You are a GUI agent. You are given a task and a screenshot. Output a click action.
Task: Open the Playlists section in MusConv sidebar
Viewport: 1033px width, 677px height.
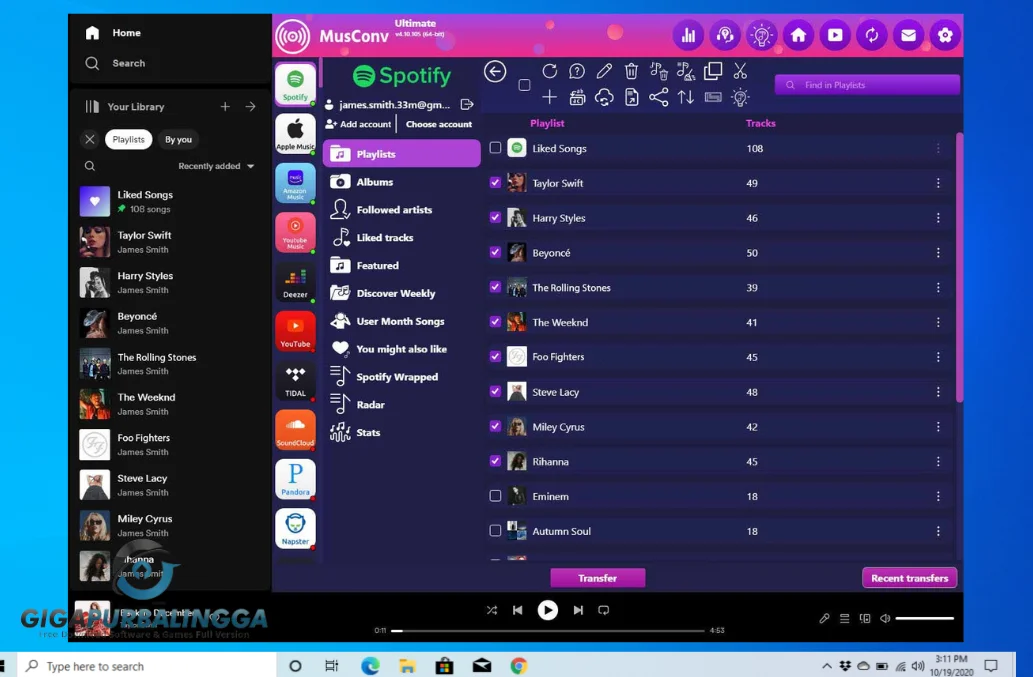pos(402,153)
